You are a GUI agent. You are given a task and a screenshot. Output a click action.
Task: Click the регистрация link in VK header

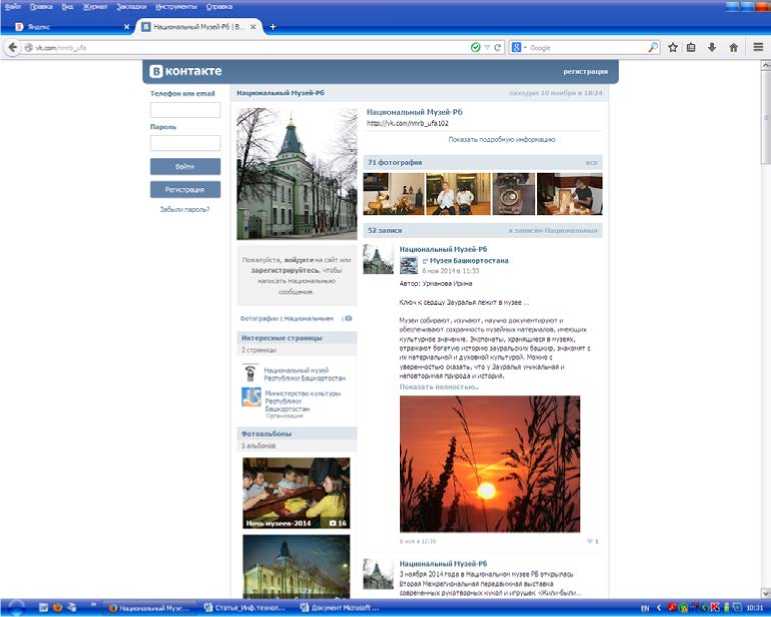click(585, 72)
